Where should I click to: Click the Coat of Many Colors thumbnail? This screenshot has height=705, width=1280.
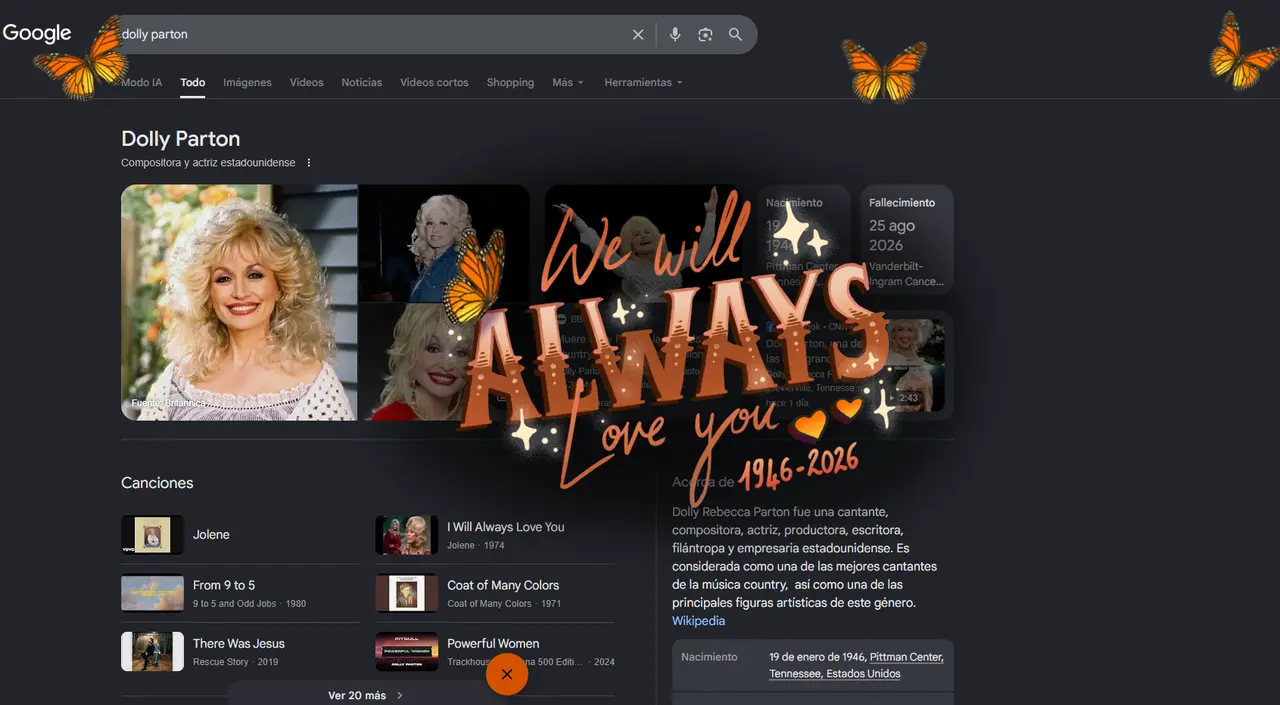point(407,593)
